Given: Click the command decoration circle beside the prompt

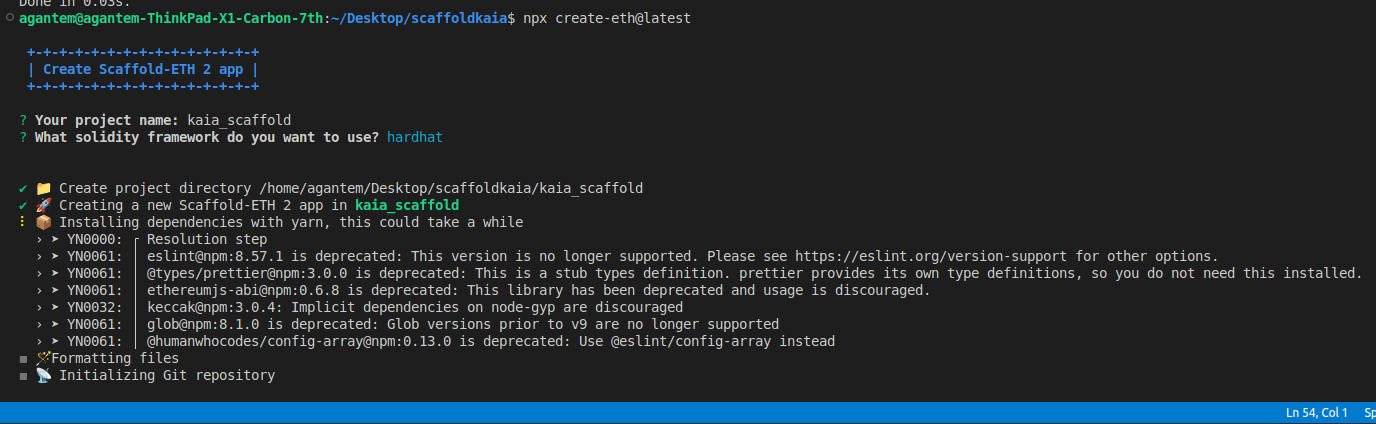Looking at the screenshot, I should 9,19.
